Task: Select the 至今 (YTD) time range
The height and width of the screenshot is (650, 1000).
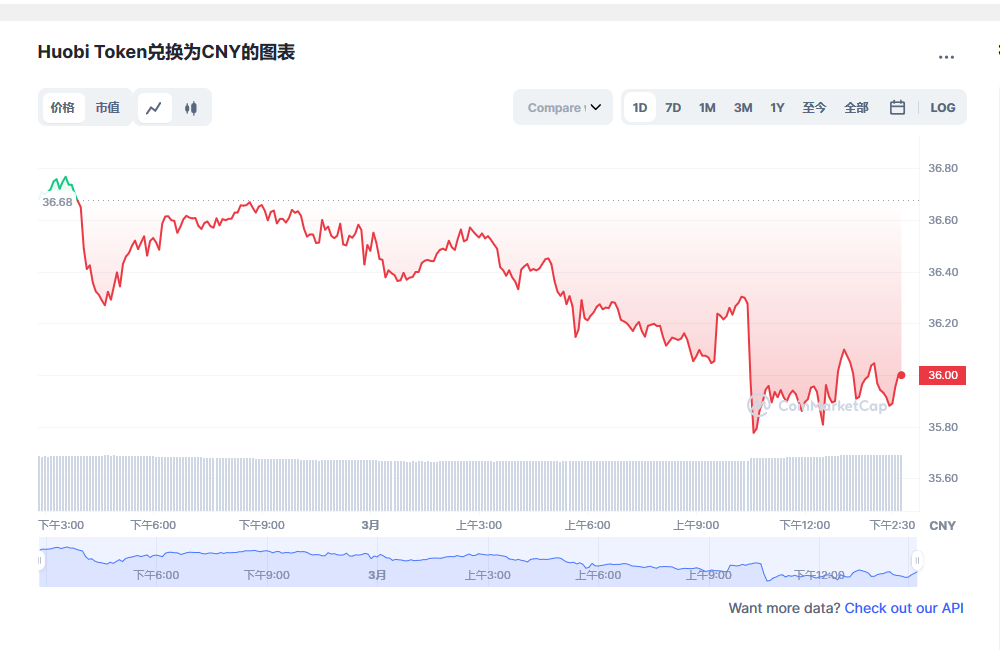Action: point(814,107)
